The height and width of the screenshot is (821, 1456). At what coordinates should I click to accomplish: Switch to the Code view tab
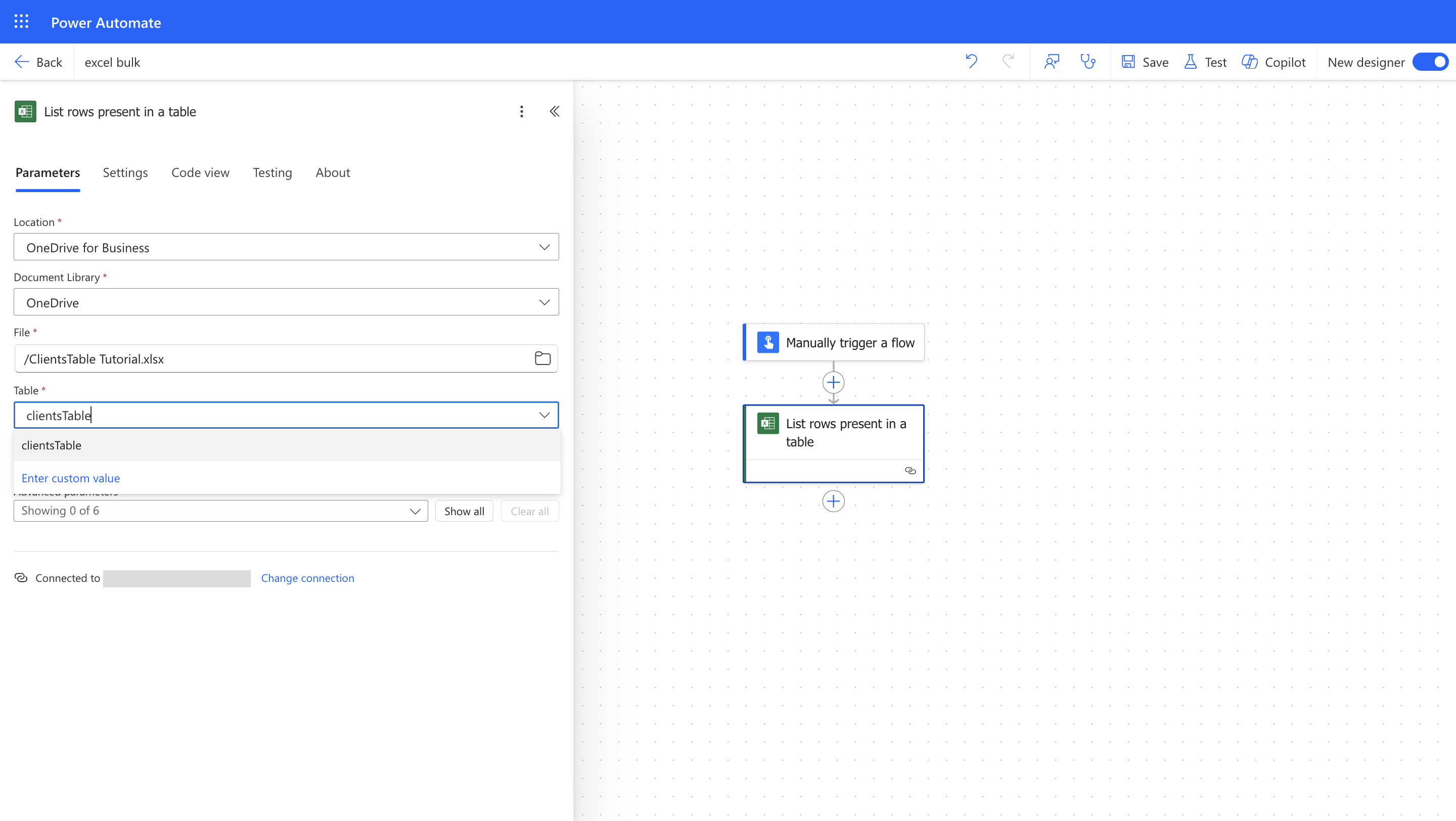(x=200, y=172)
